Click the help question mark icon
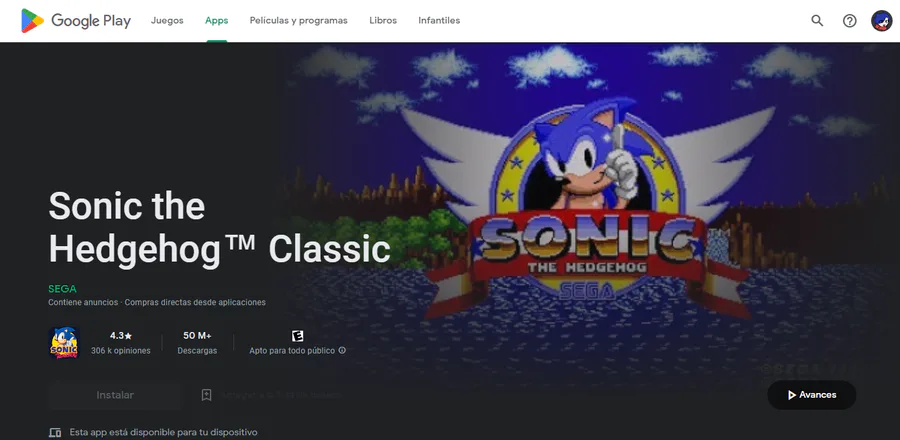The height and width of the screenshot is (440, 900). pos(849,21)
